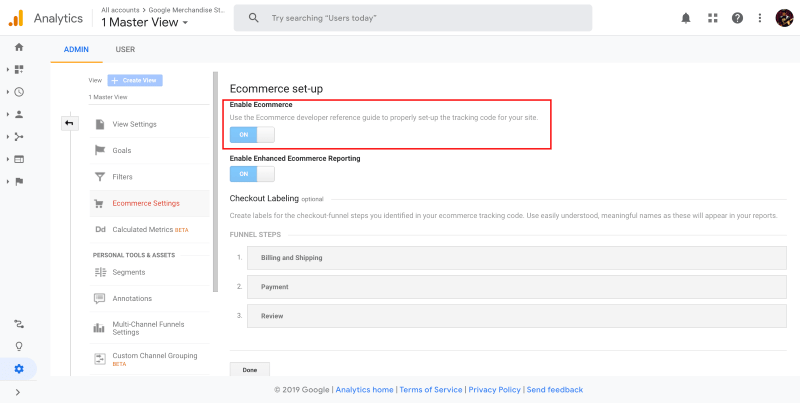Open Admin gear icon

click(x=19, y=369)
